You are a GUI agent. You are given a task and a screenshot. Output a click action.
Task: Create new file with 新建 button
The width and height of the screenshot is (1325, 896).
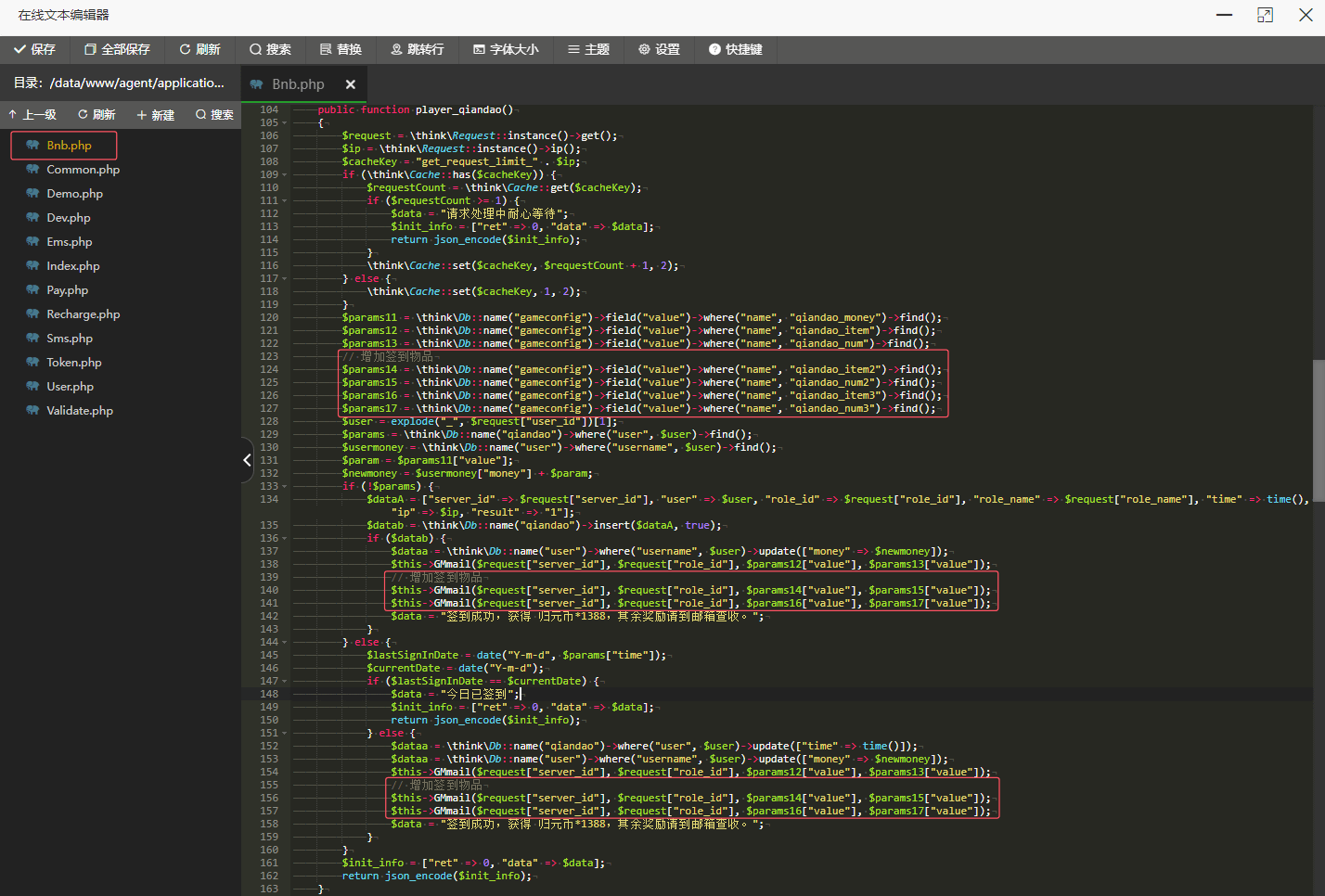coord(156,115)
